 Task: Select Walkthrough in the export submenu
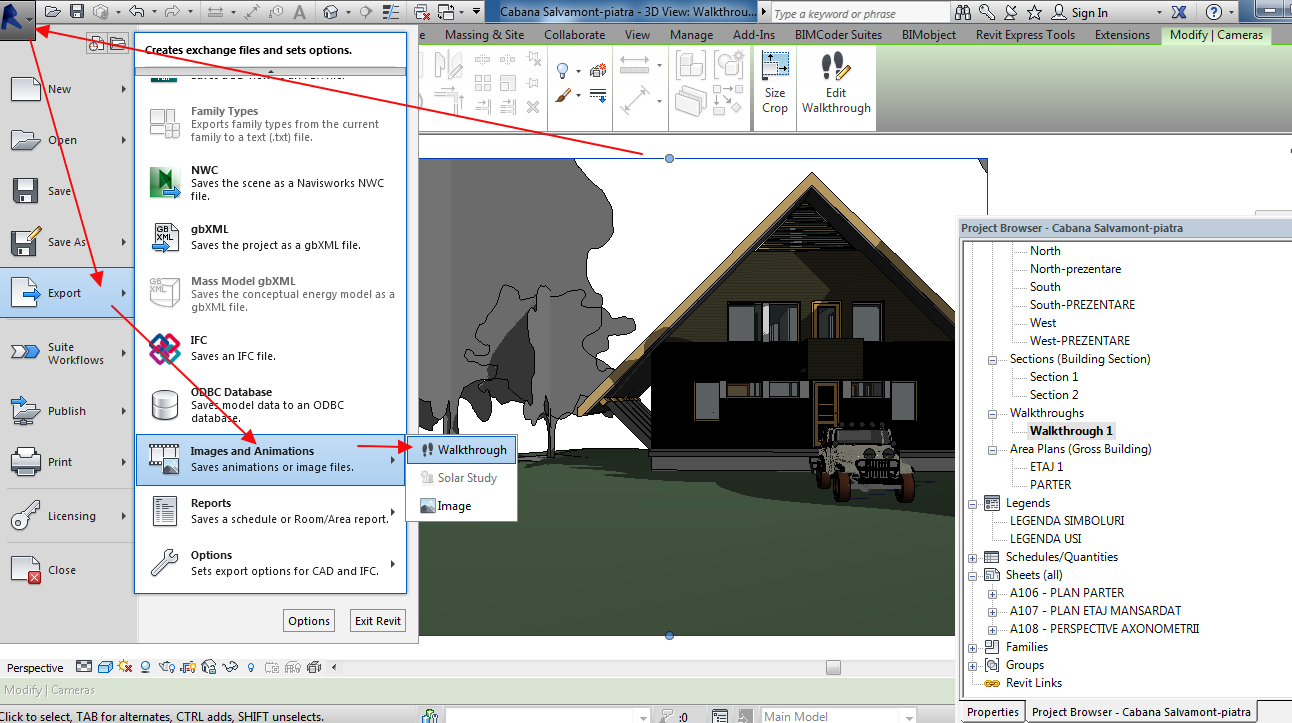(462, 450)
